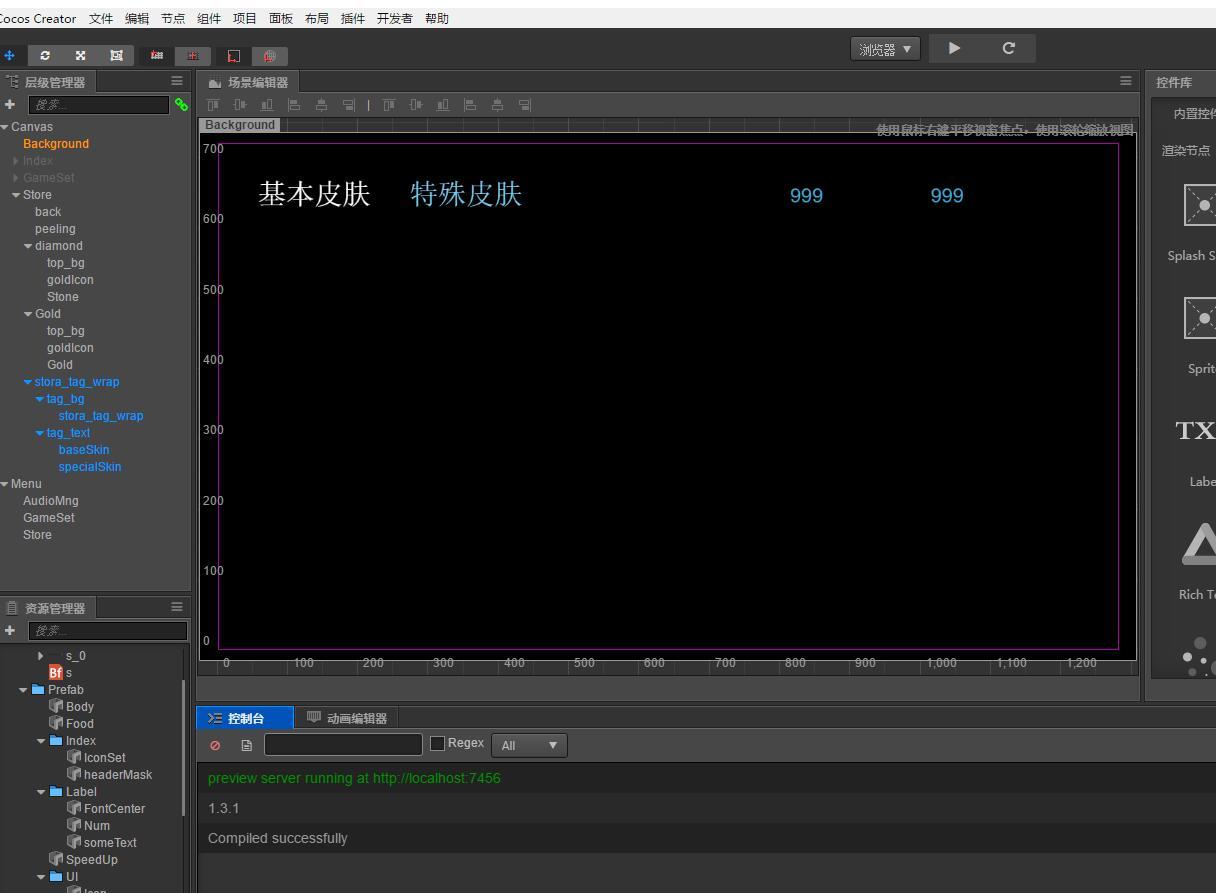Image resolution: width=1216 pixels, height=893 pixels.
Task: Open the assets panel hamburger menu
Action: pyautogui.click(x=177, y=606)
